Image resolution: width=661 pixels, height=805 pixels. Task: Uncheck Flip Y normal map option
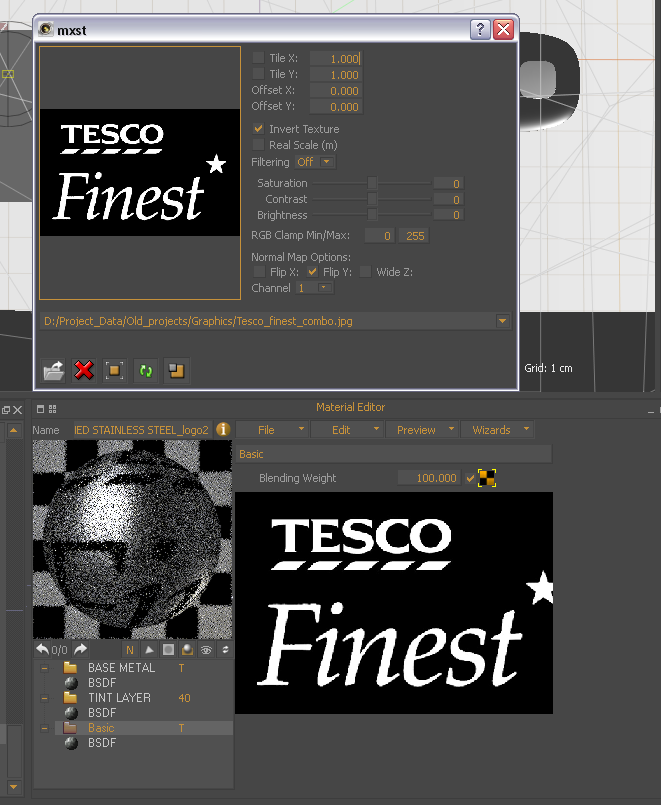tap(312, 272)
